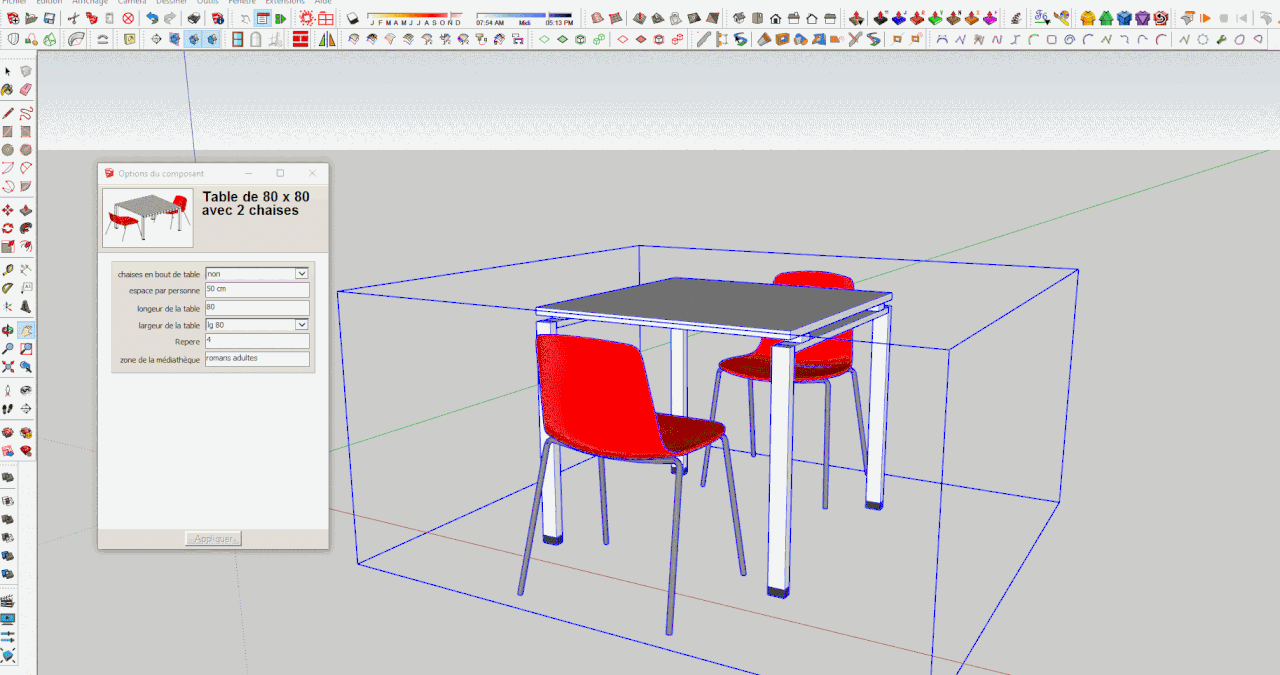Screen dimensions: 1280x675
Task: Click green Interact with component icon
Action: click(281, 18)
